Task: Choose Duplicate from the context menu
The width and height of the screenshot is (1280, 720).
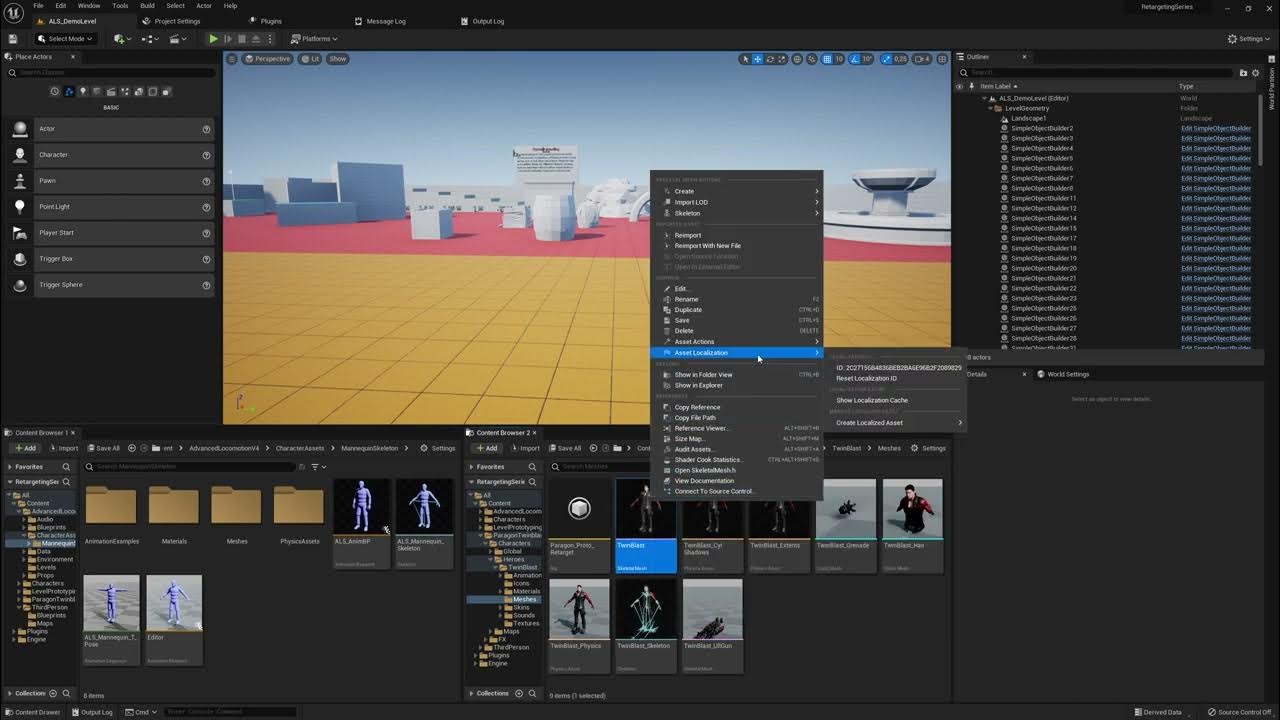Action: tap(688, 310)
